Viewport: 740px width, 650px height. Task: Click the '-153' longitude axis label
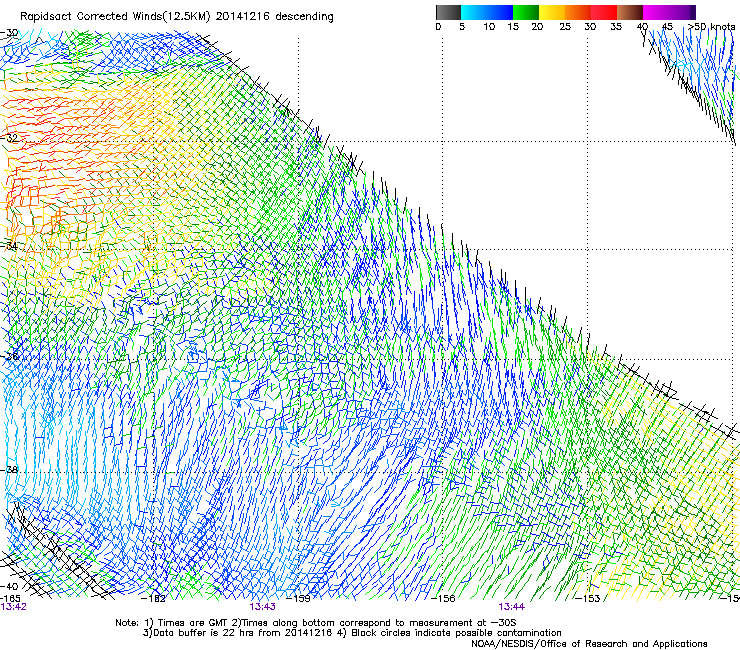point(588,599)
